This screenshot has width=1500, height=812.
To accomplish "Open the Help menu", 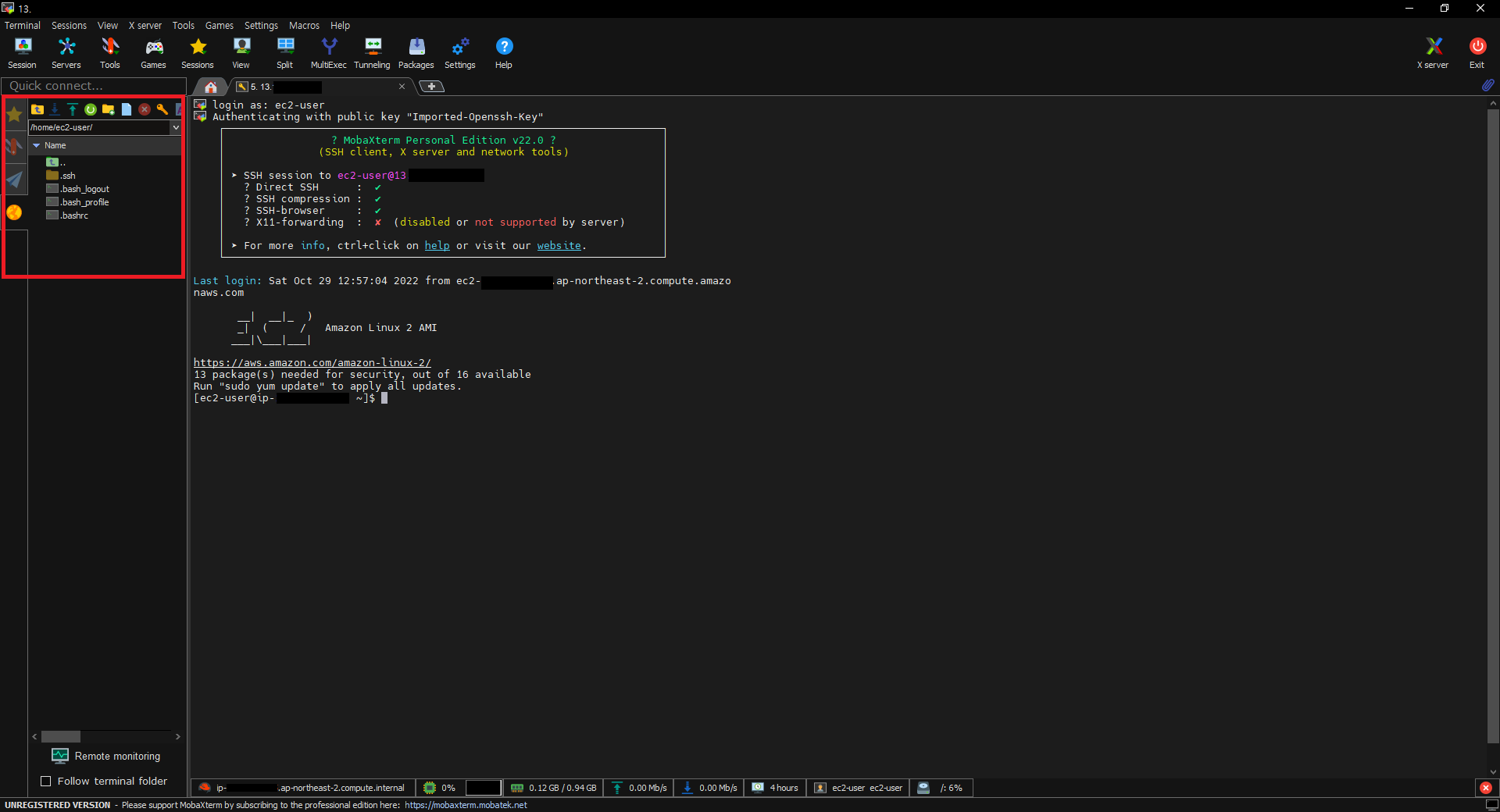I will point(340,25).
